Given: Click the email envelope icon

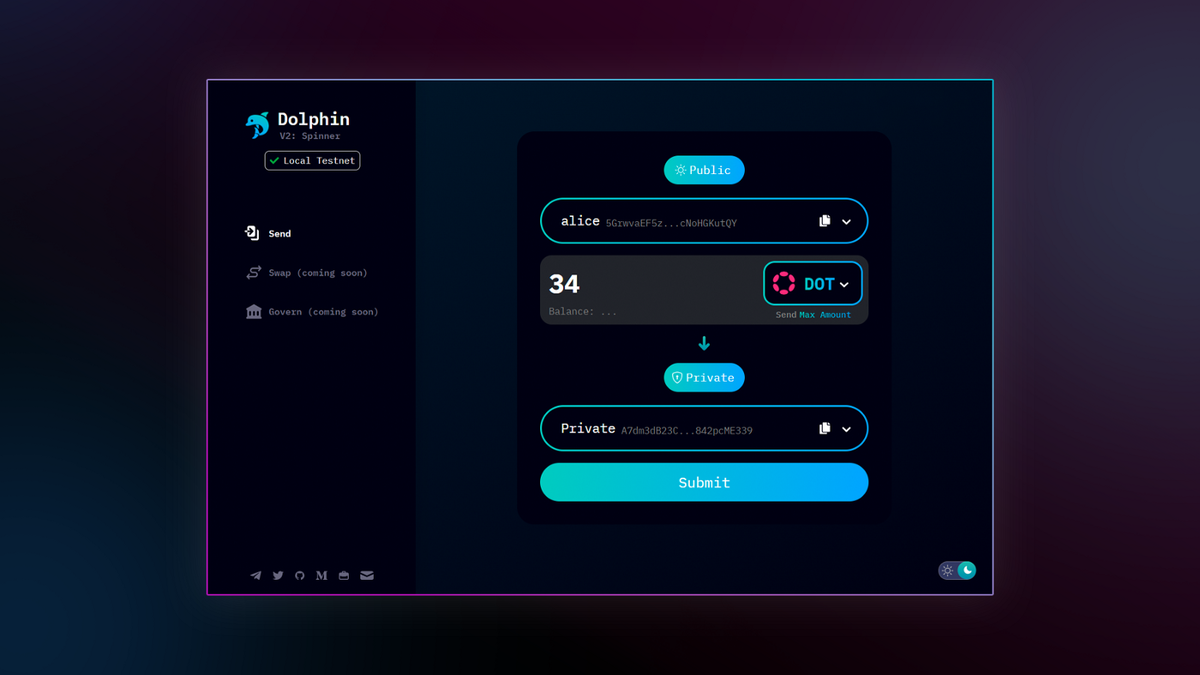Looking at the screenshot, I should point(367,575).
